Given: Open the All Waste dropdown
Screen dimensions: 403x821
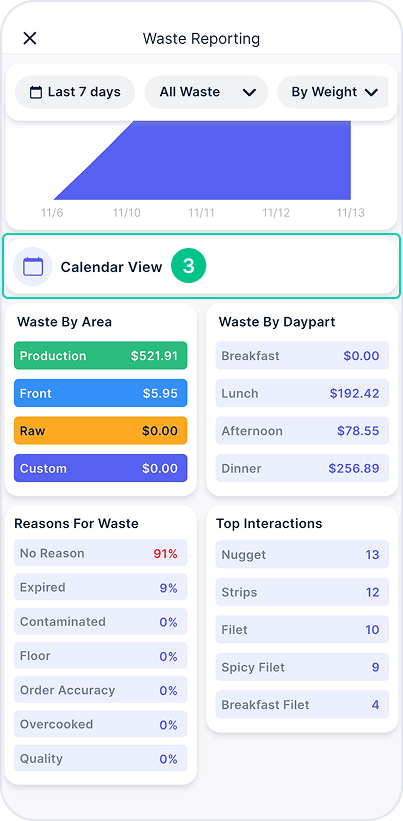Looking at the screenshot, I should click(206, 92).
